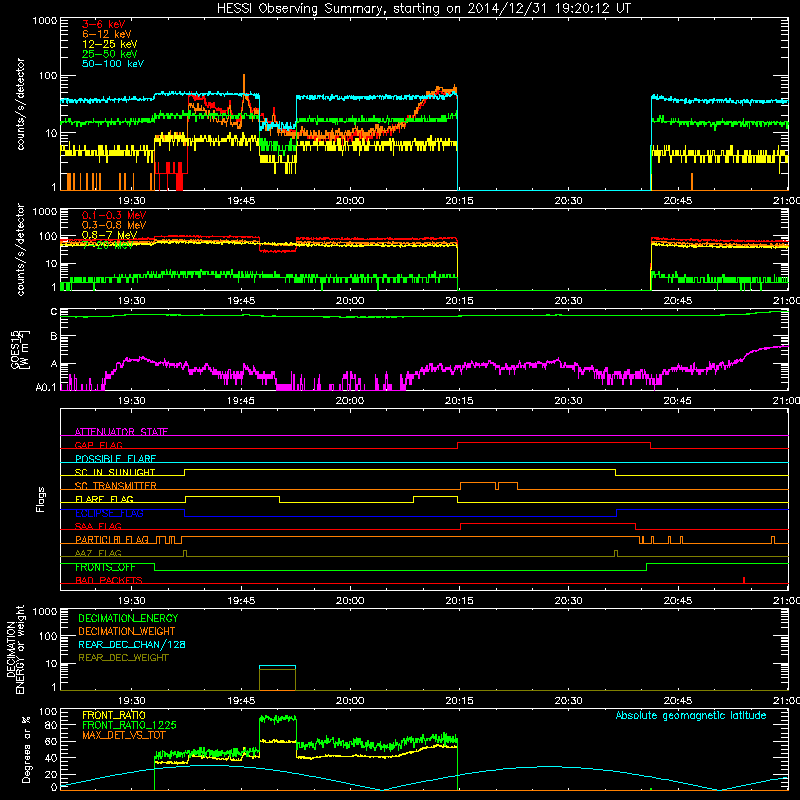Click the raised GAP_FLAG segment

click(554, 443)
